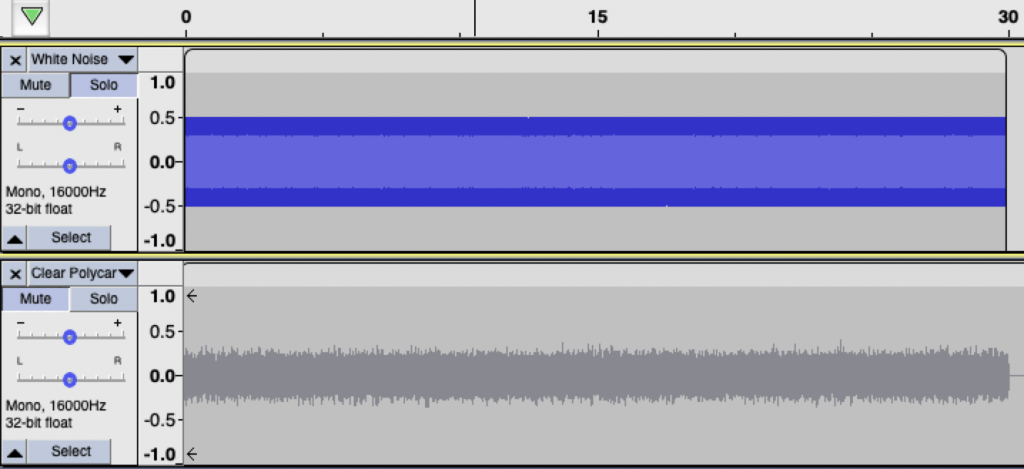Mute the White Noise track

[x=35, y=85]
